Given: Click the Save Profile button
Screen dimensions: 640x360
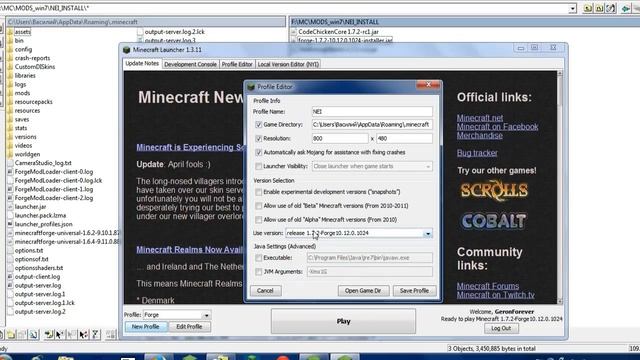Looking at the screenshot, I should 414,291.
